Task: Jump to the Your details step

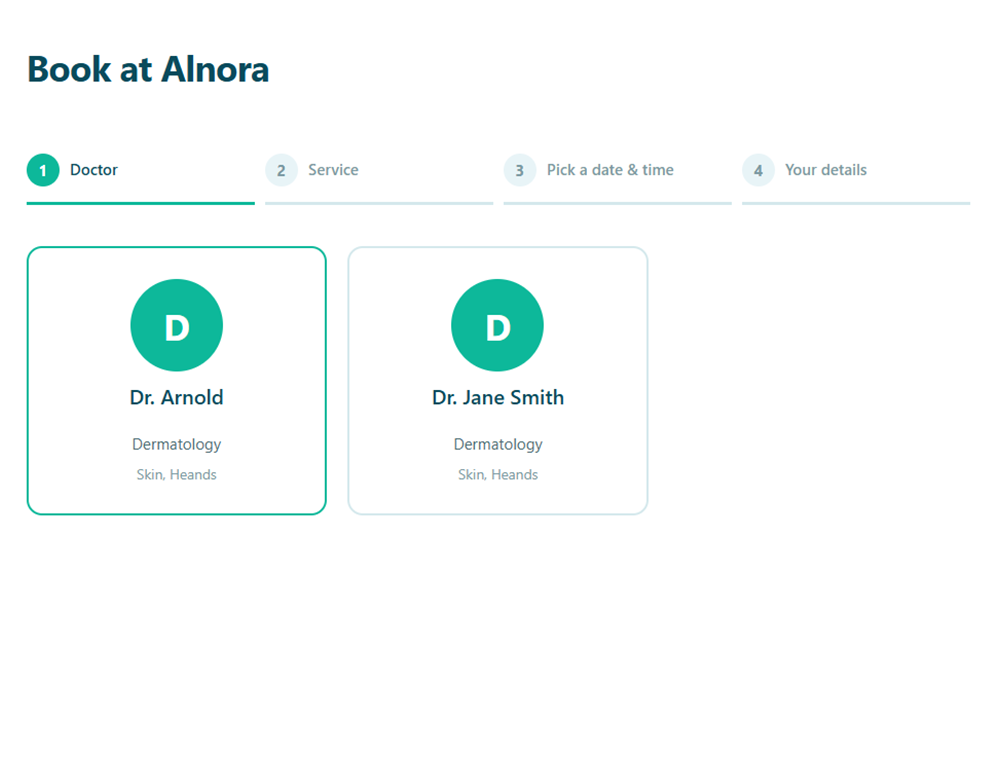Action: tap(856, 179)
